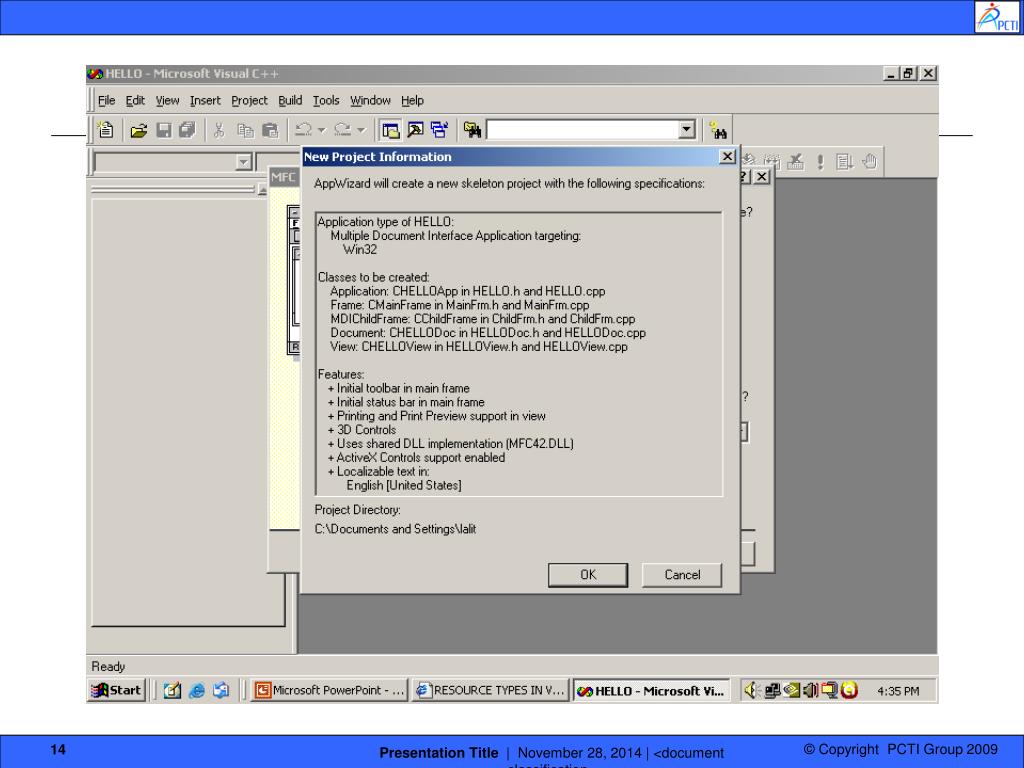
Task: Click the 'English [United States]' line
Action: point(404,485)
